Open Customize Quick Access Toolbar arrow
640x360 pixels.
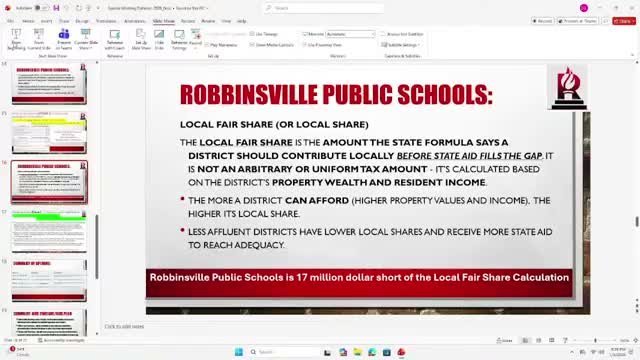click(x=98, y=8)
